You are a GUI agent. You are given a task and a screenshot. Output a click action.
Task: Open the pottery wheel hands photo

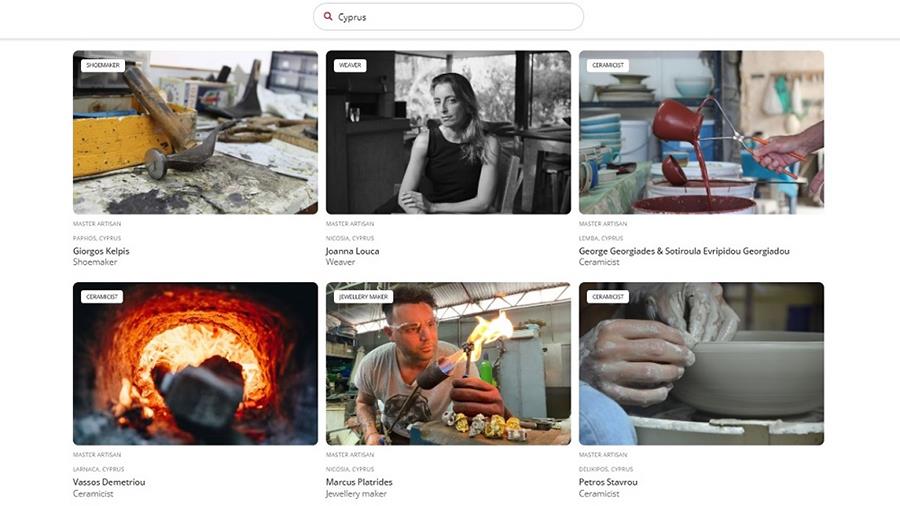pyautogui.click(x=701, y=364)
